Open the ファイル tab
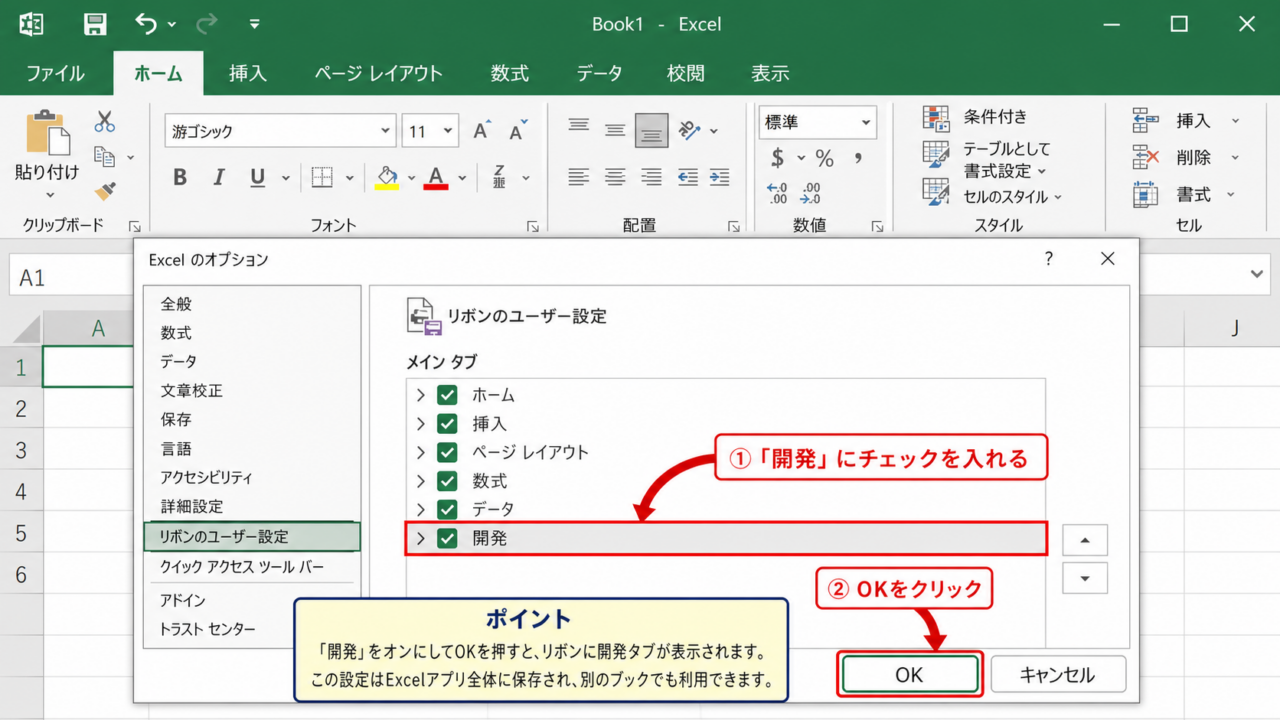This screenshot has width=1280, height=720. [x=55, y=73]
